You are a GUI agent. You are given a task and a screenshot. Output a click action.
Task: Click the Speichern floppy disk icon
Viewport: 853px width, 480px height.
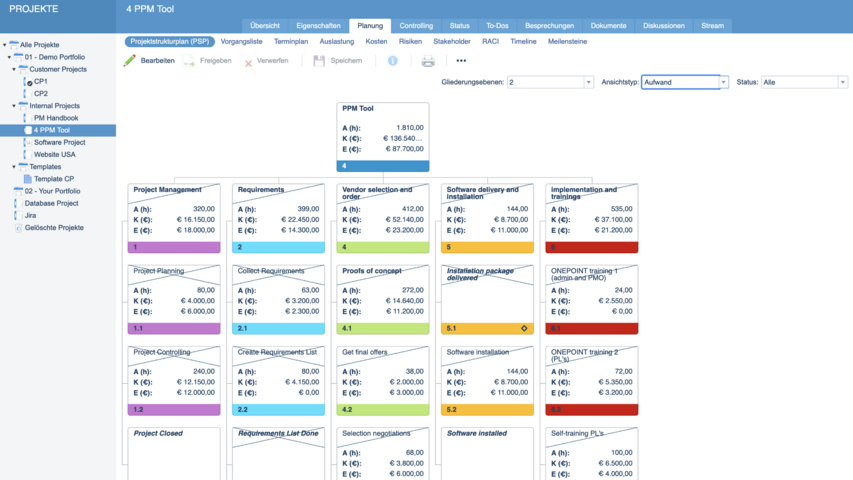[319, 61]
